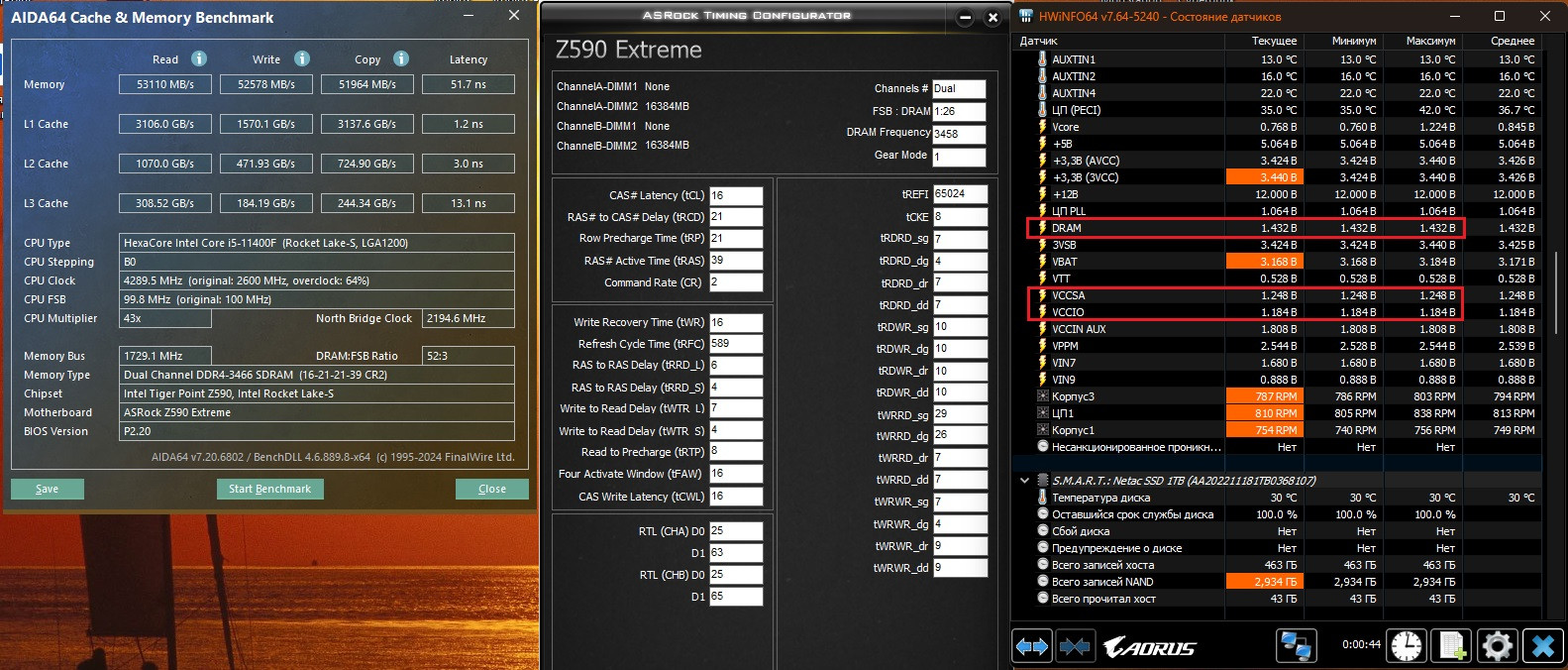1568x670 pixels.
Task: Click thermometer icon beside AUXTIN1
Action: [x=1042, y=59]
